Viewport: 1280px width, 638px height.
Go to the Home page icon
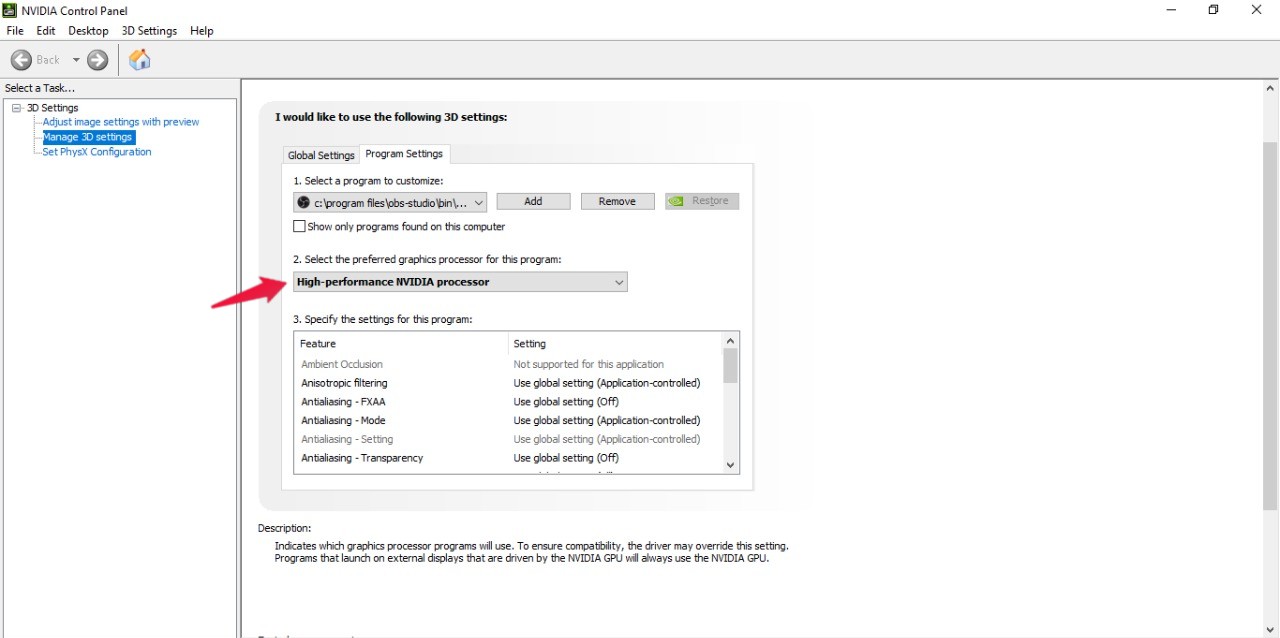140,60
